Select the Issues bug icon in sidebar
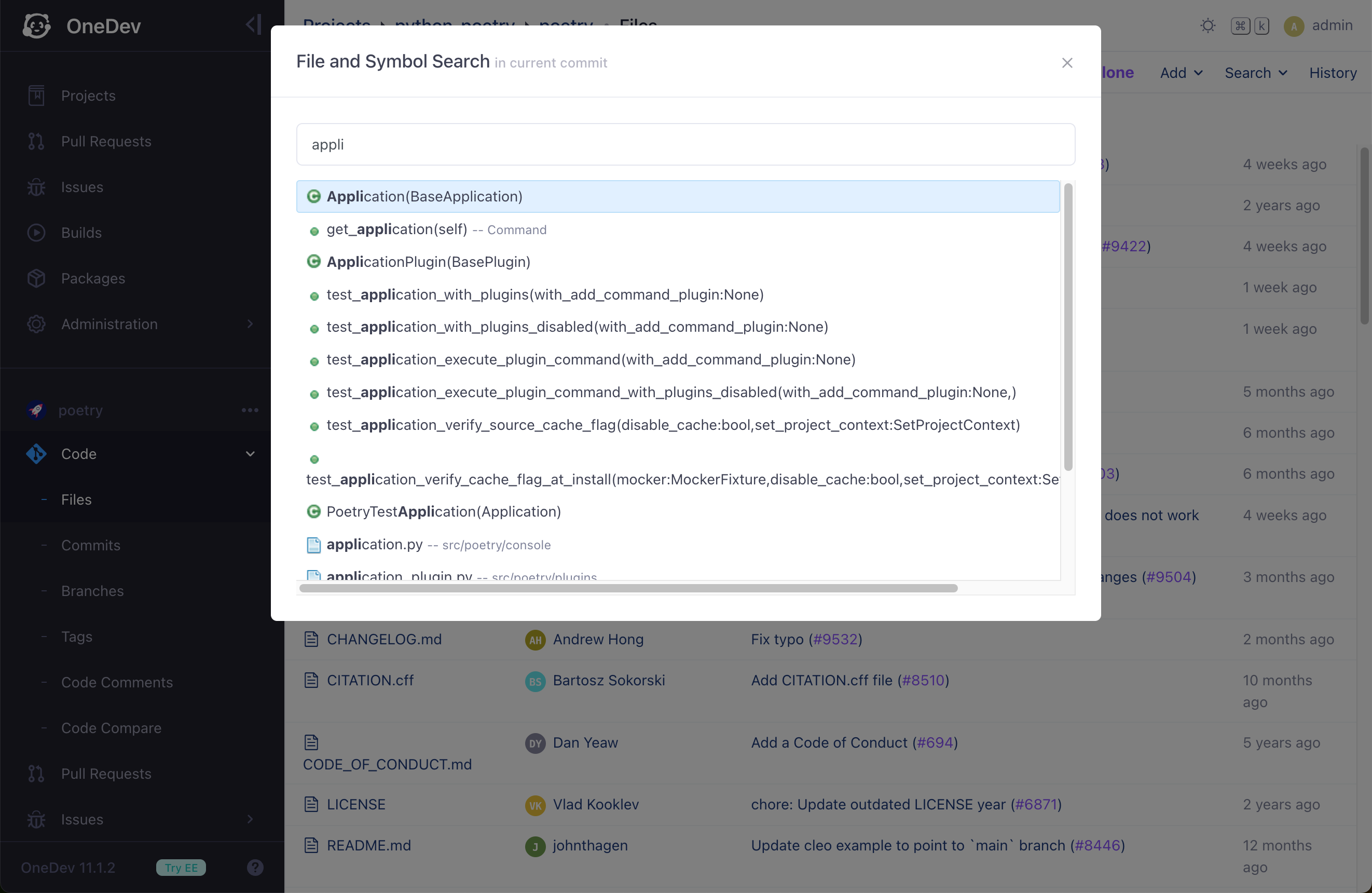This screenshot has width=1372, height=893. 36,187
